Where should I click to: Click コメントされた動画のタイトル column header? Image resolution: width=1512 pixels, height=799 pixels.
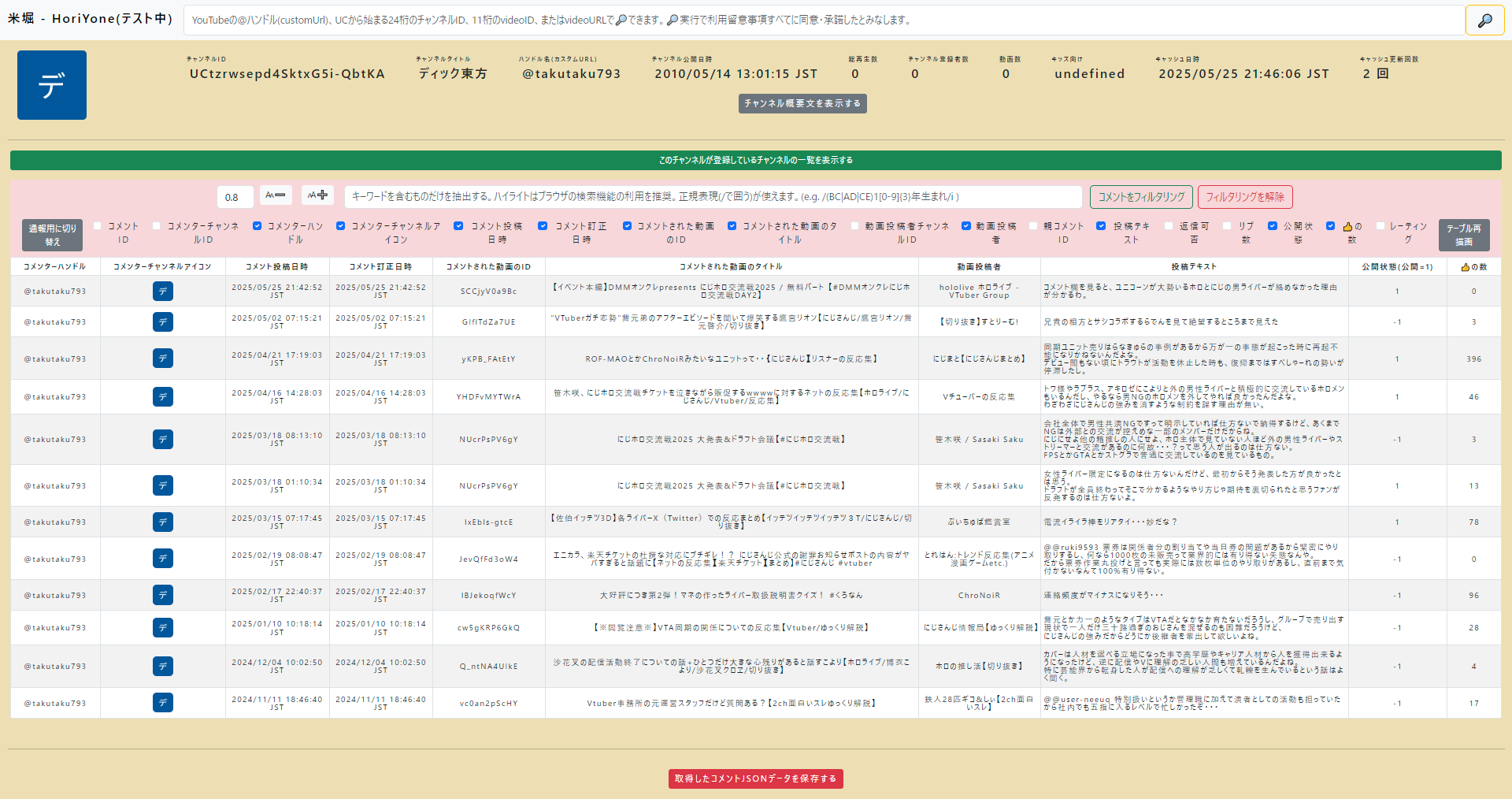tap(732, 267)
